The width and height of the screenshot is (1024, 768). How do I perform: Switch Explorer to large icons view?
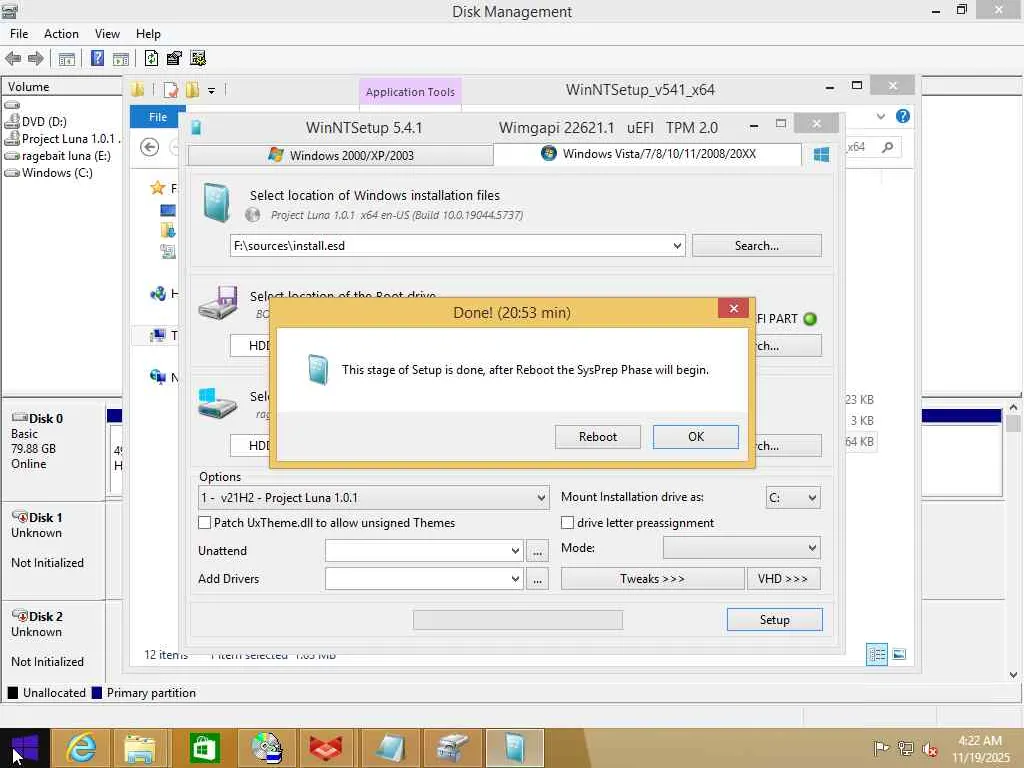(x=899, y=654)
